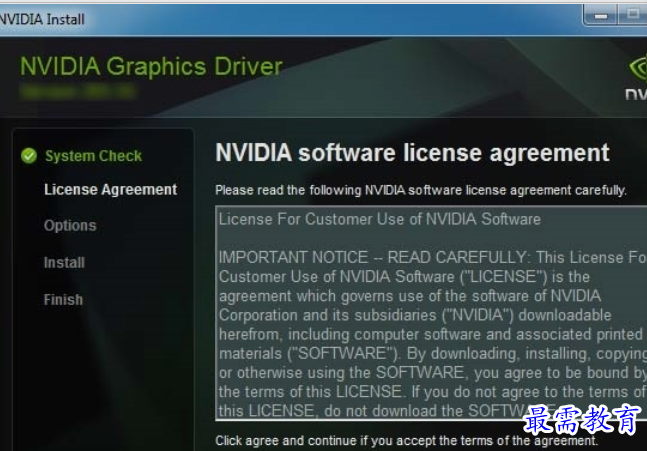This screenshot has width=647, height=451.
Task: Click the 'NVIDIA software license agreement' heading
Action: [x=412, y=153]
